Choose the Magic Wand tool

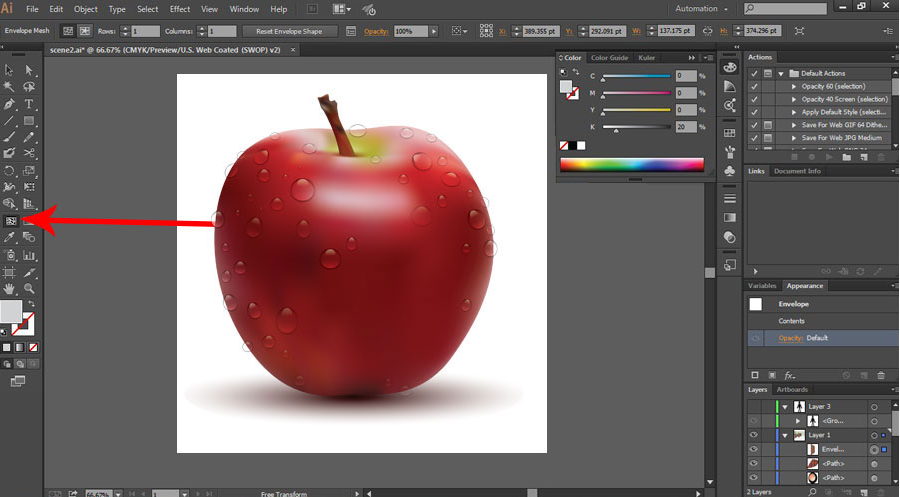pos(9,87)
